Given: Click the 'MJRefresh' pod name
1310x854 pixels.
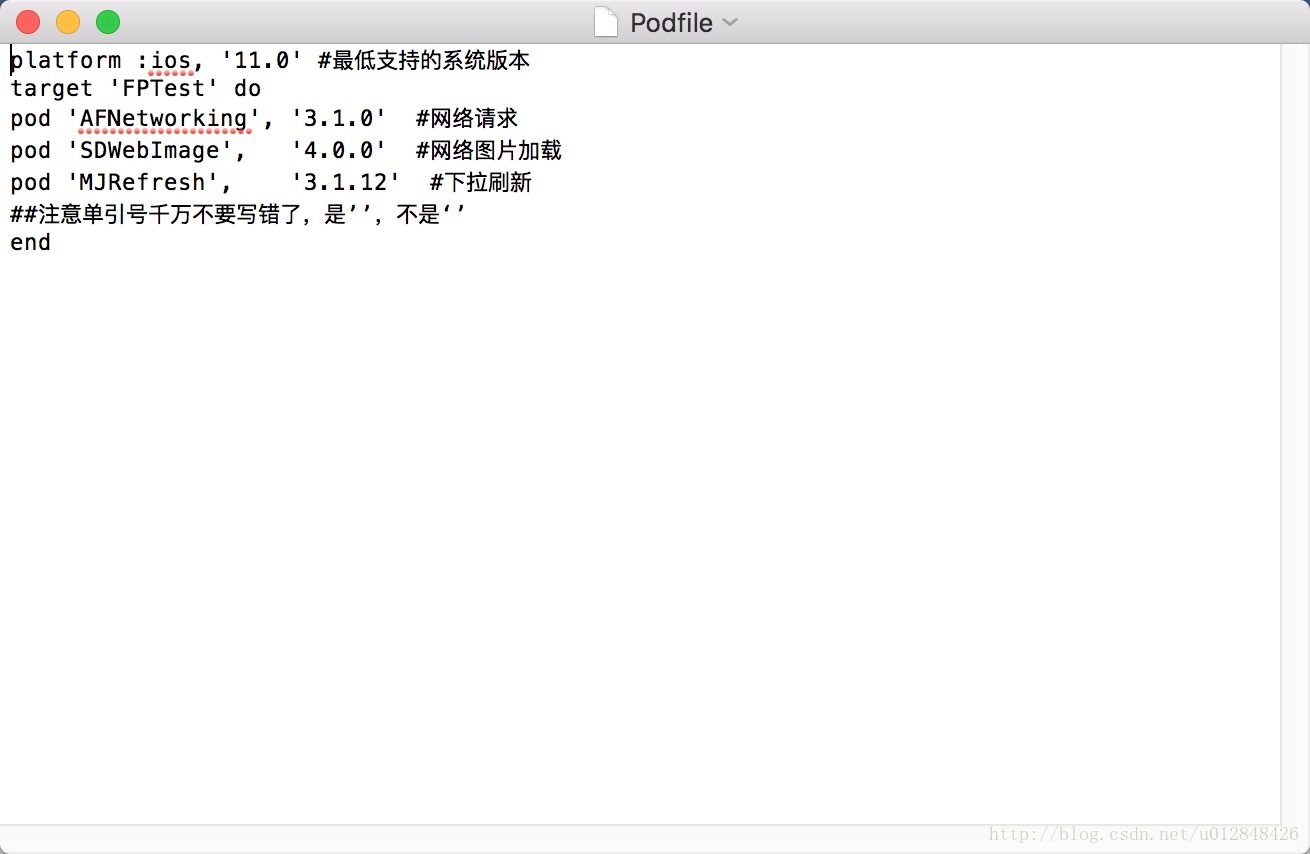Looking at the screenshot, I should tap(143, 183).
